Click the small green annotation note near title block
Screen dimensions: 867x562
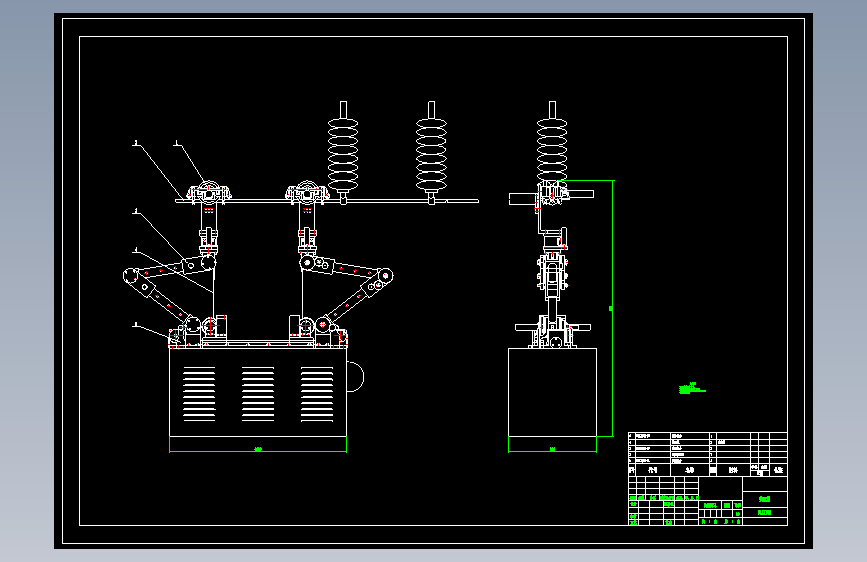[691, 388]
